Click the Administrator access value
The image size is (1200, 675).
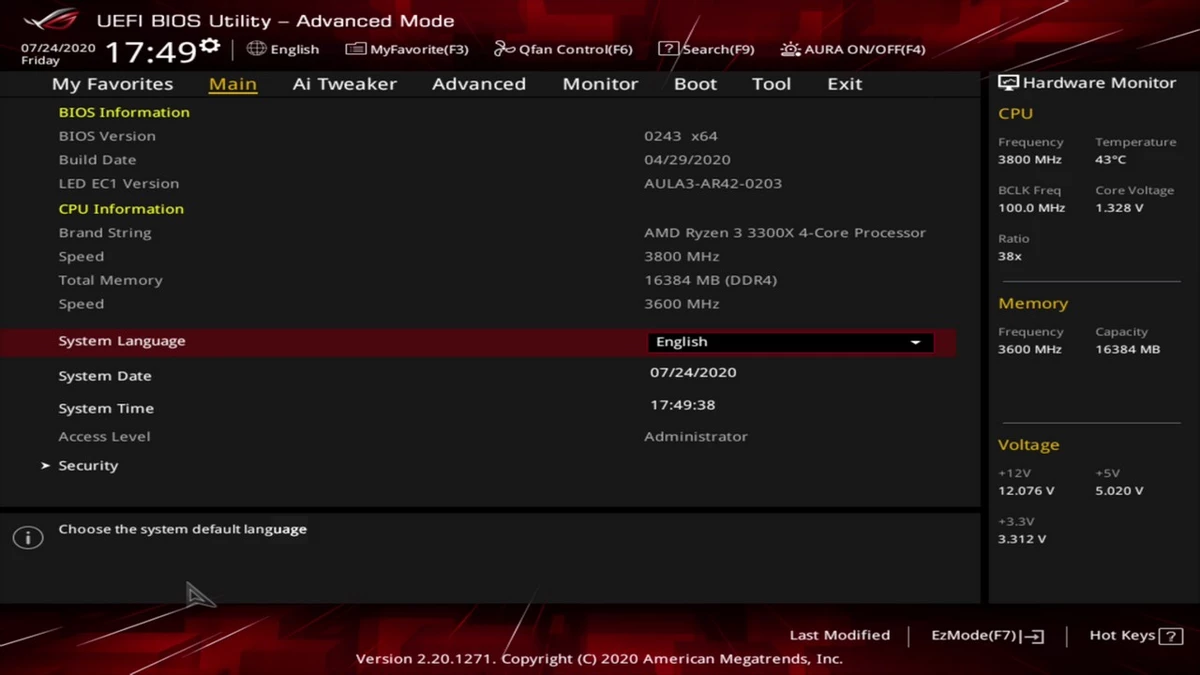coord(696,437)
